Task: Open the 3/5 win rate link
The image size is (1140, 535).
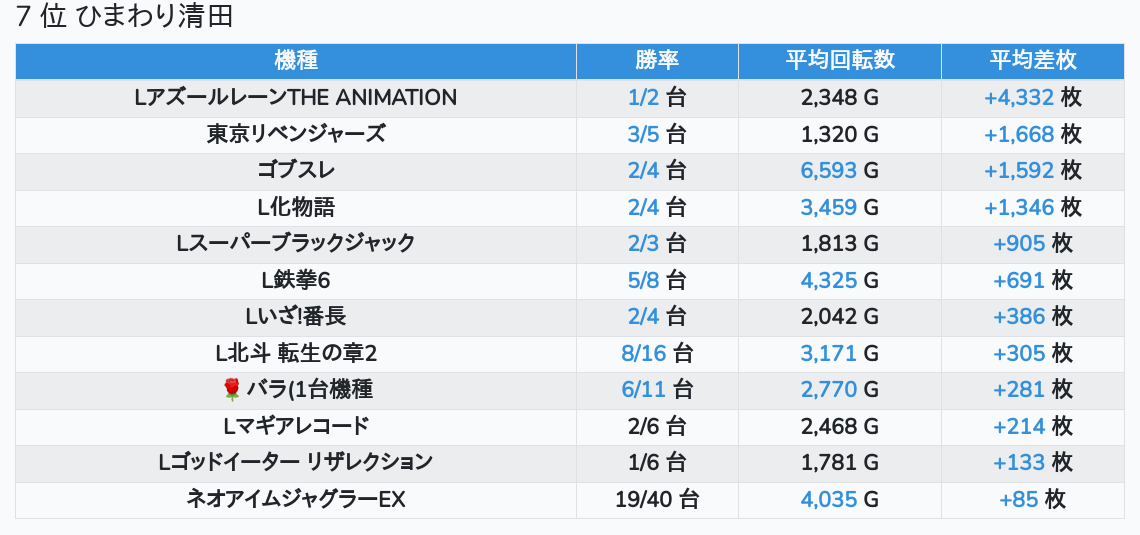Action: point(644,134)
